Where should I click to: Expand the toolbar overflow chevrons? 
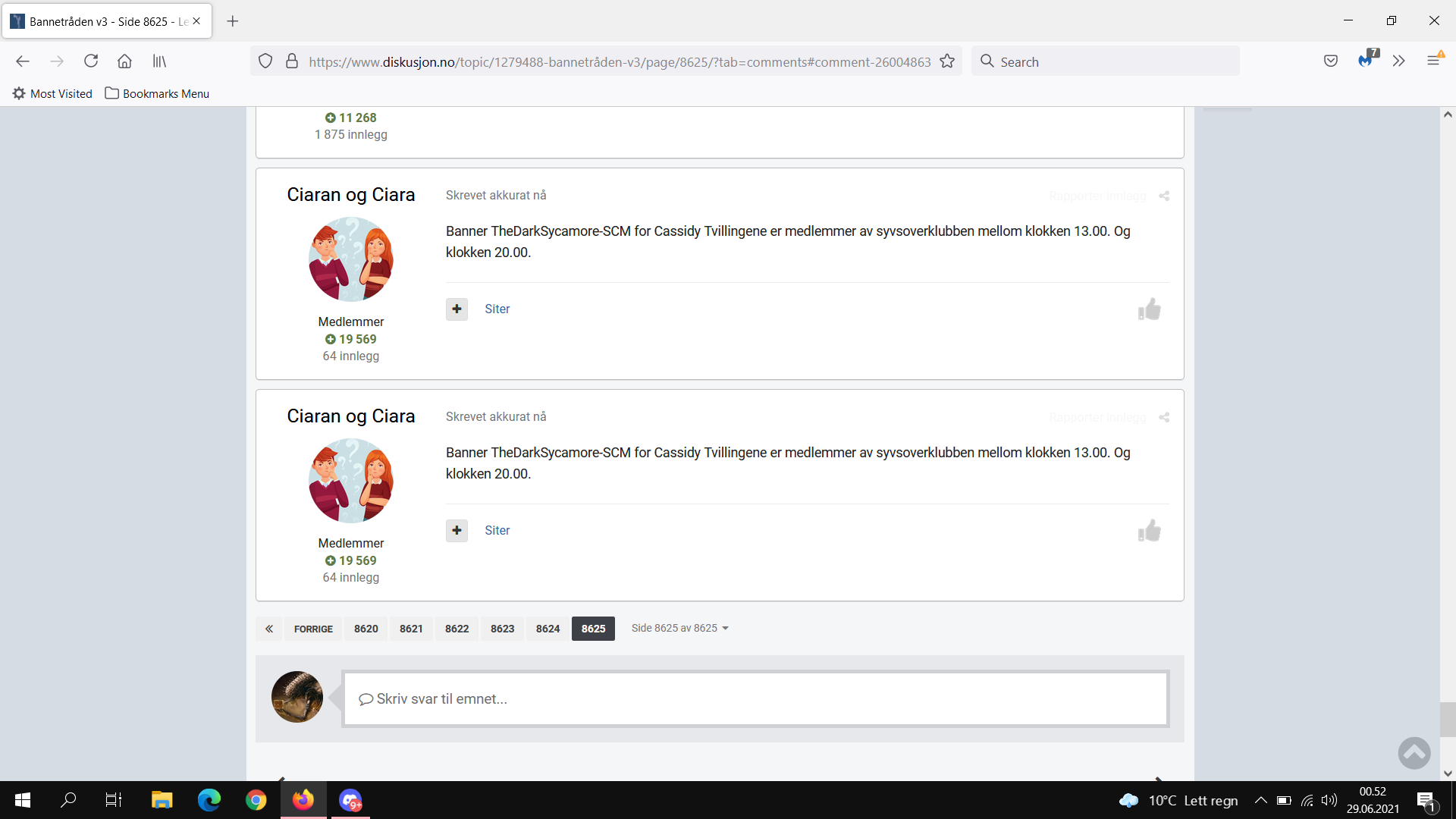point(1399,61)
